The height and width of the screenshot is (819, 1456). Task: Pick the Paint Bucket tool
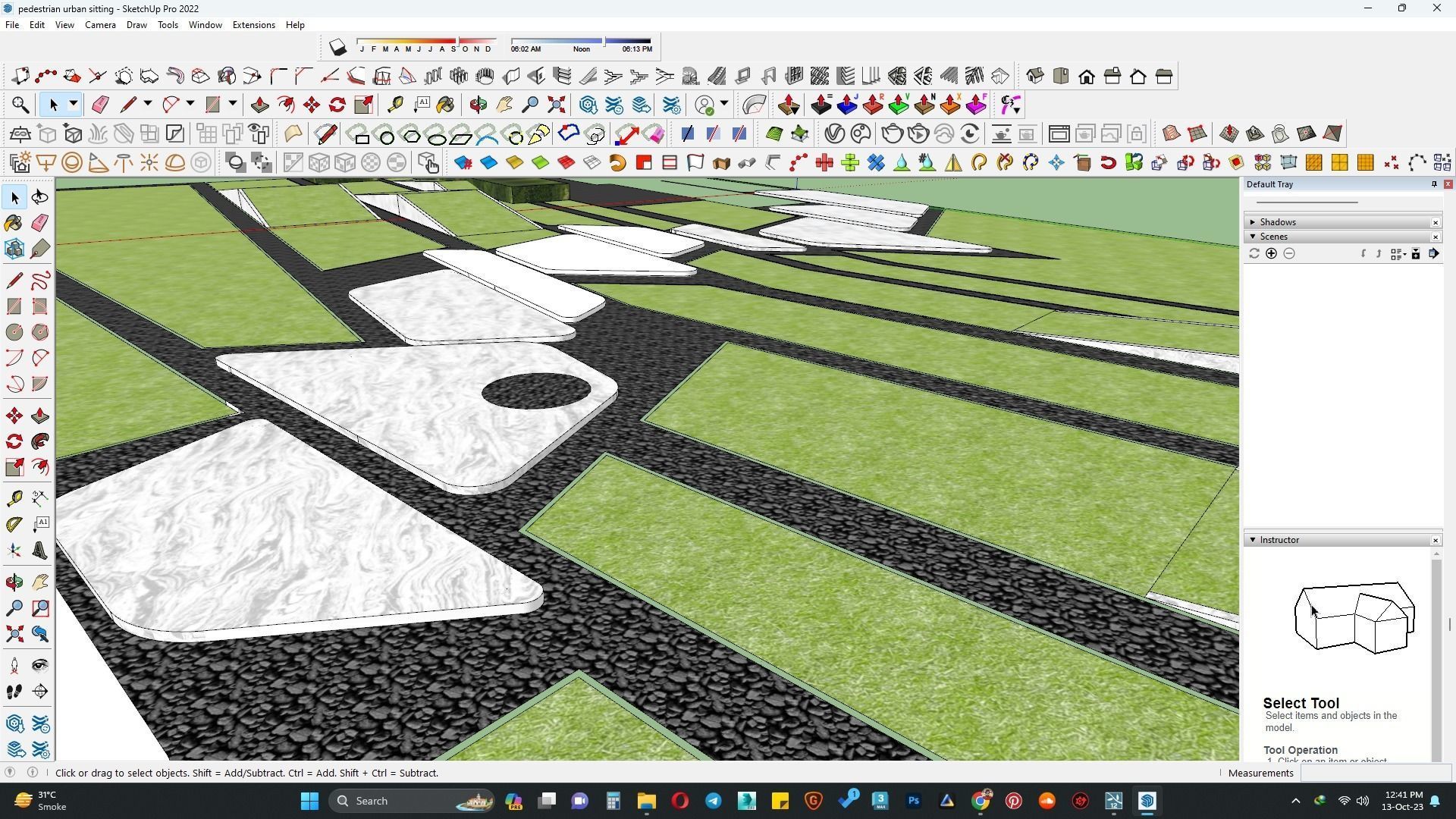(x=14, y=223)
